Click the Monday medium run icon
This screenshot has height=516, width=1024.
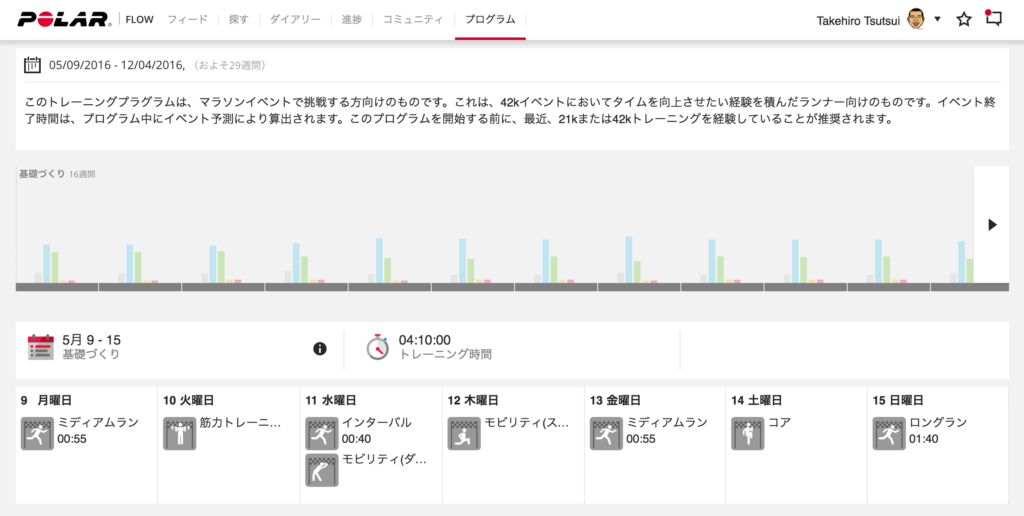(x=37, y=434)
